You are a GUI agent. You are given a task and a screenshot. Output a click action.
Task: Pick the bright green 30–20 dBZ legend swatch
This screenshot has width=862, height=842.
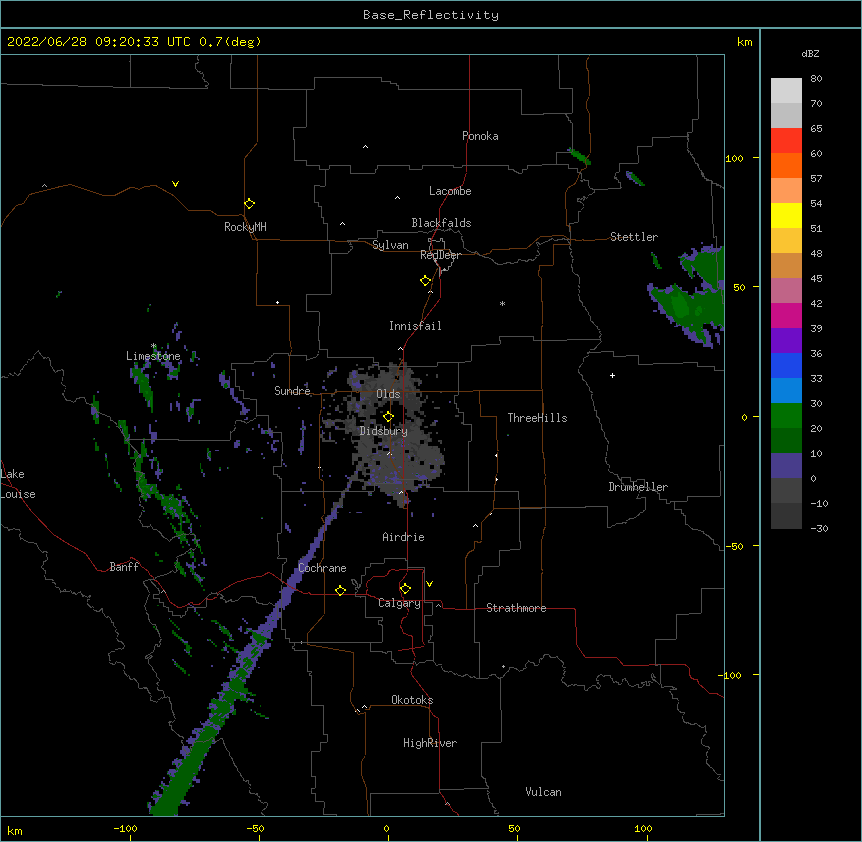[x=786, y=416]
